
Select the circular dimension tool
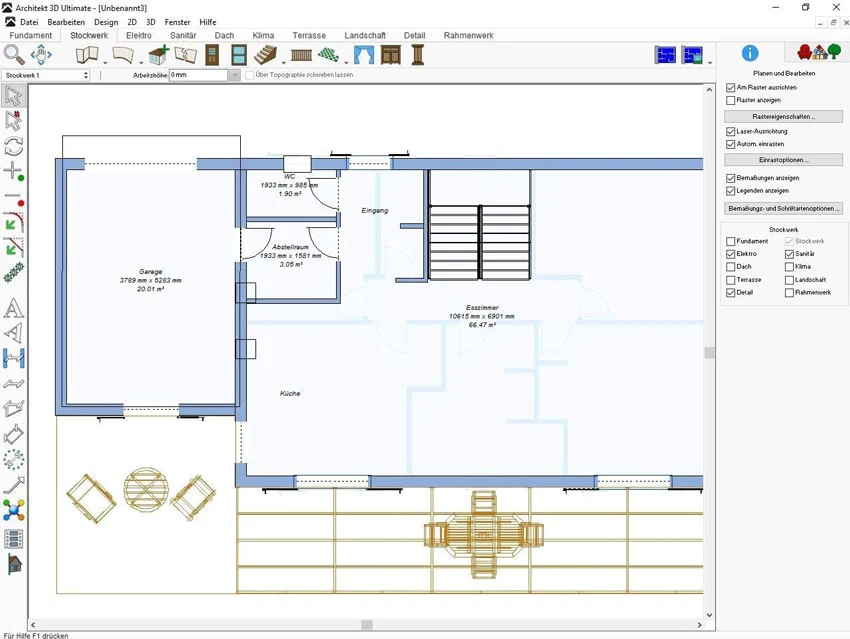tap(14, 460)
